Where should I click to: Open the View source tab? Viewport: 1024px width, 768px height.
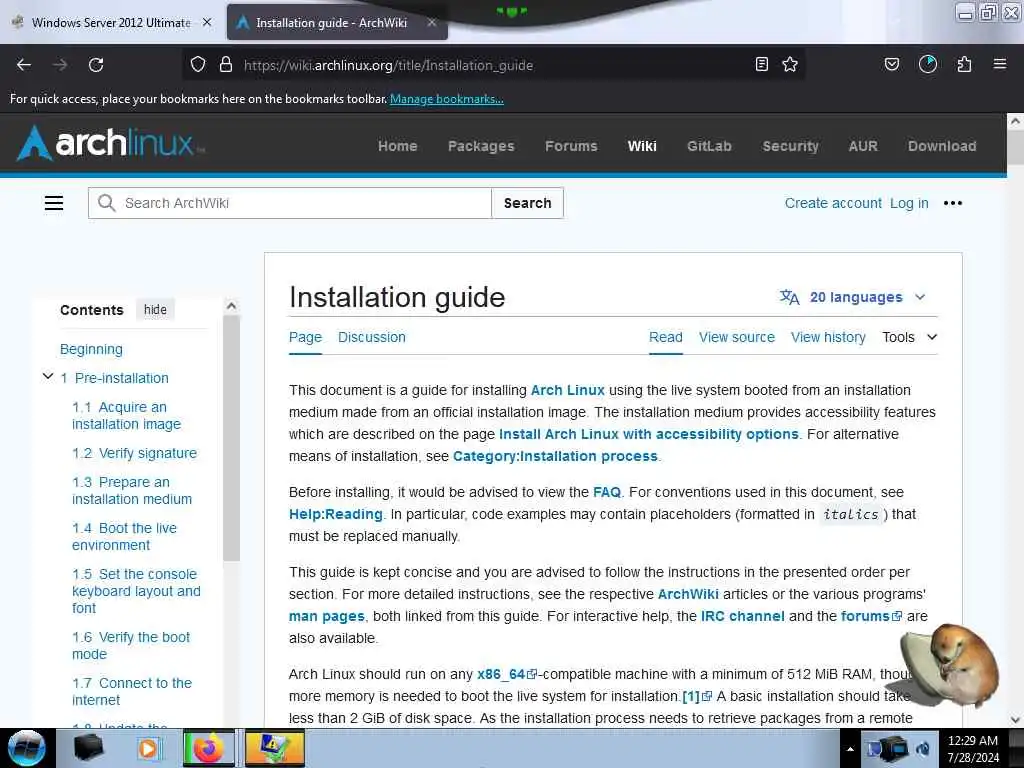click(737, 337)
